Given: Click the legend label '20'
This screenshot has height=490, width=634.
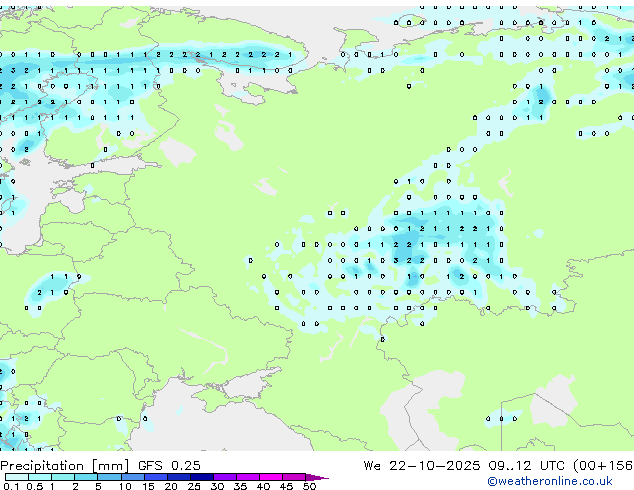Looking at the screenshot, I should pyautogui.click(x=171, y=486).
